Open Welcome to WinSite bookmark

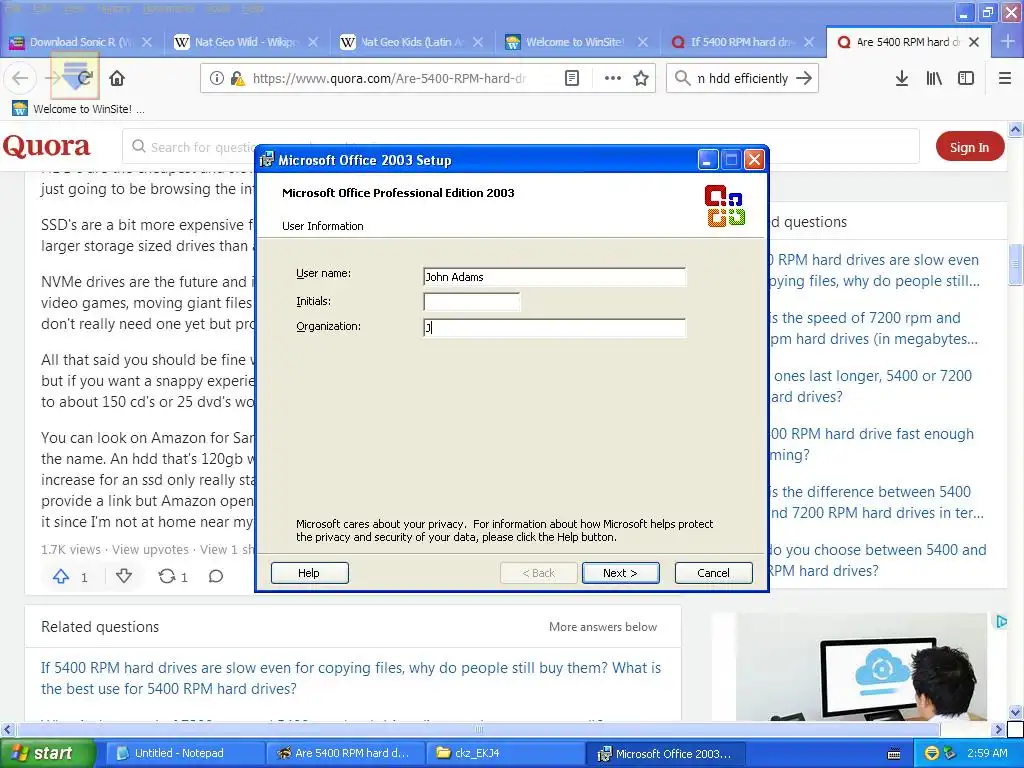pos(77,109)
